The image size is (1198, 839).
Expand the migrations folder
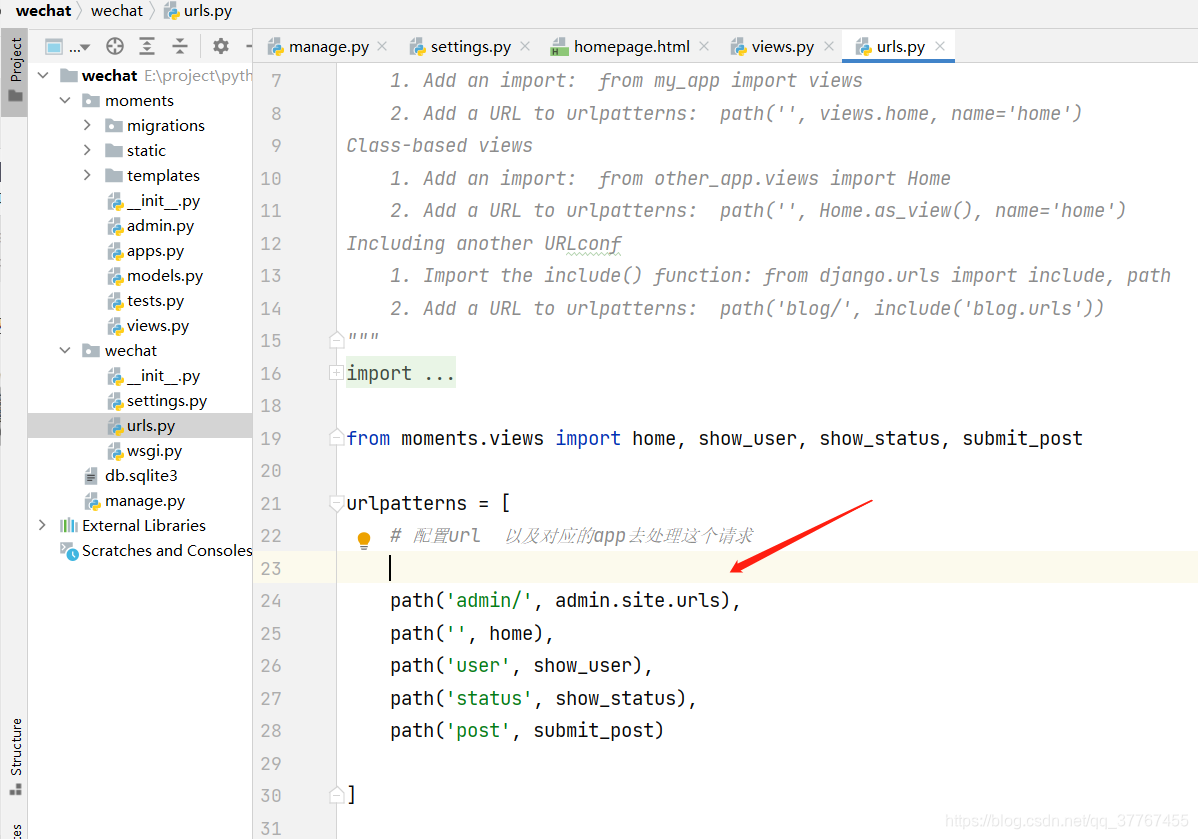click(x=87, y=125)
